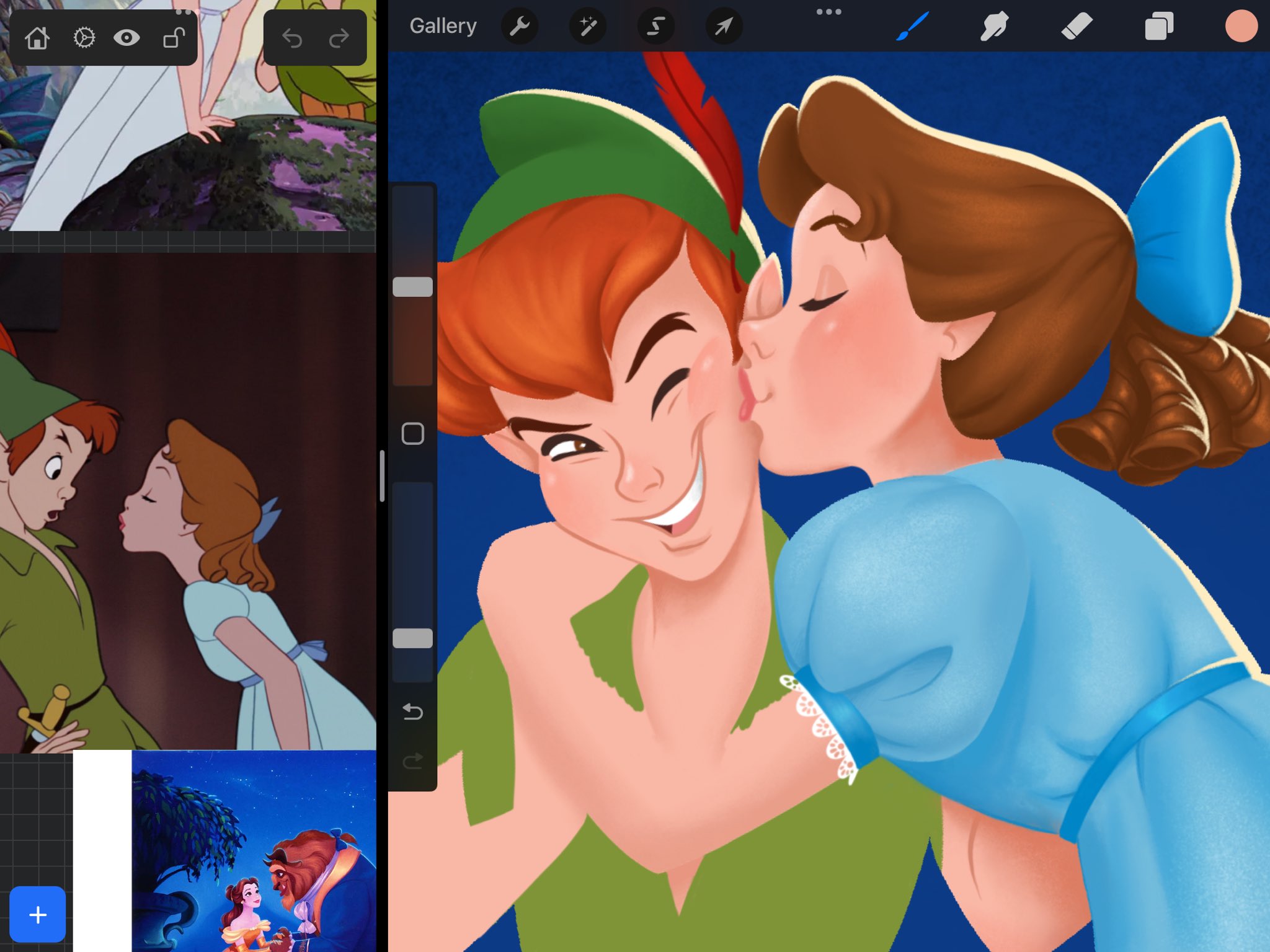Toggle the board lock icon
The height and width of the screenshot is (952, 1270).
[x=174, y=38]
